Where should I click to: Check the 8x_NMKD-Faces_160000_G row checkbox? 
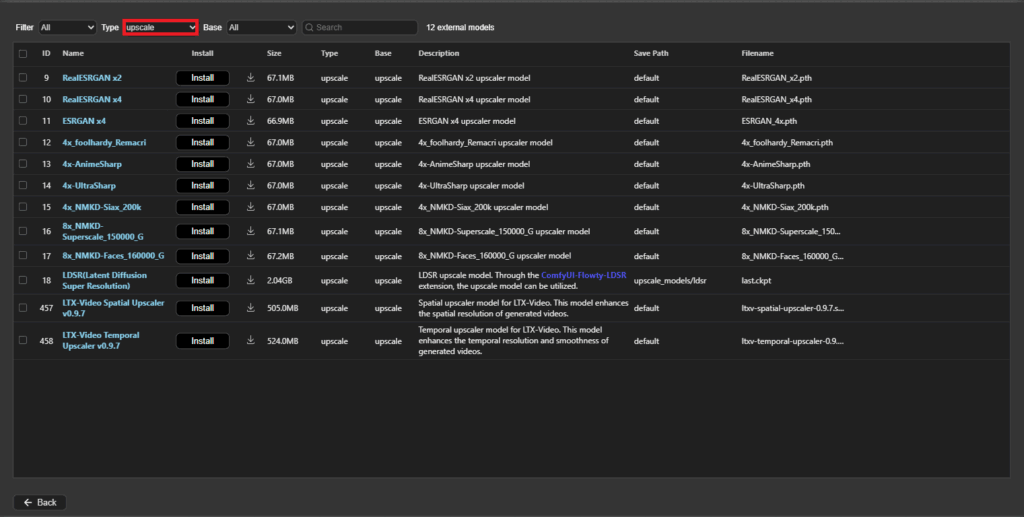23,256
